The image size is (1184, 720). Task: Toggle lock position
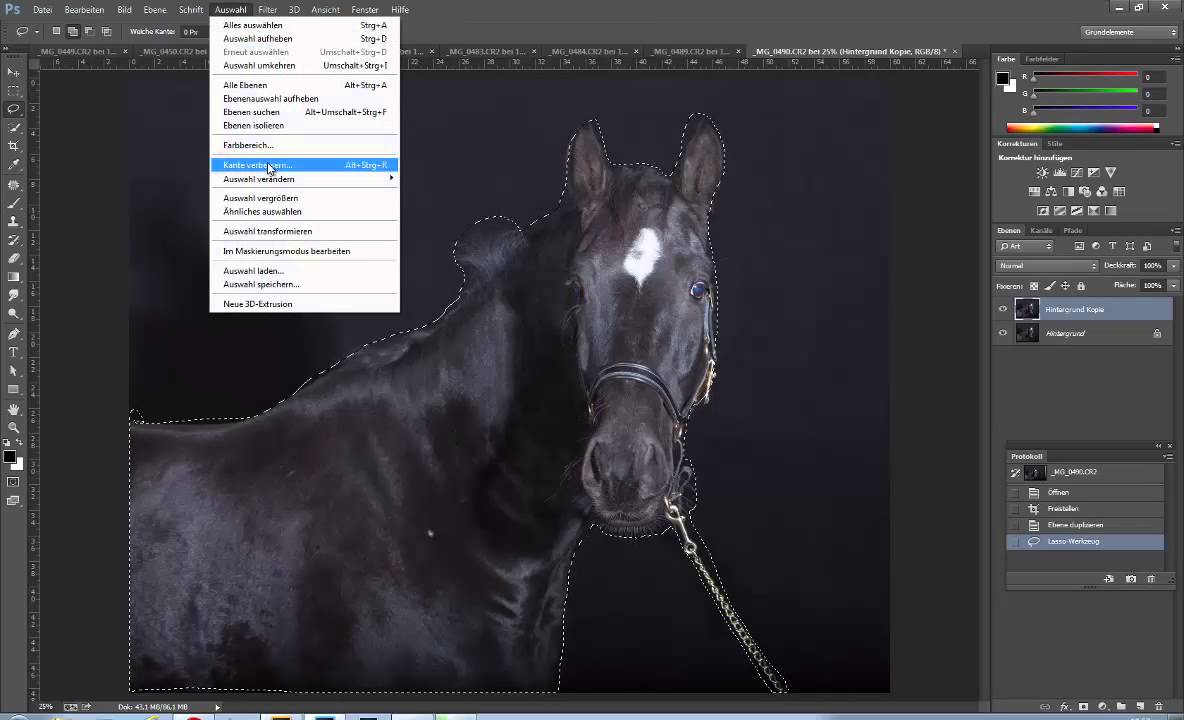click(1065, 286)
